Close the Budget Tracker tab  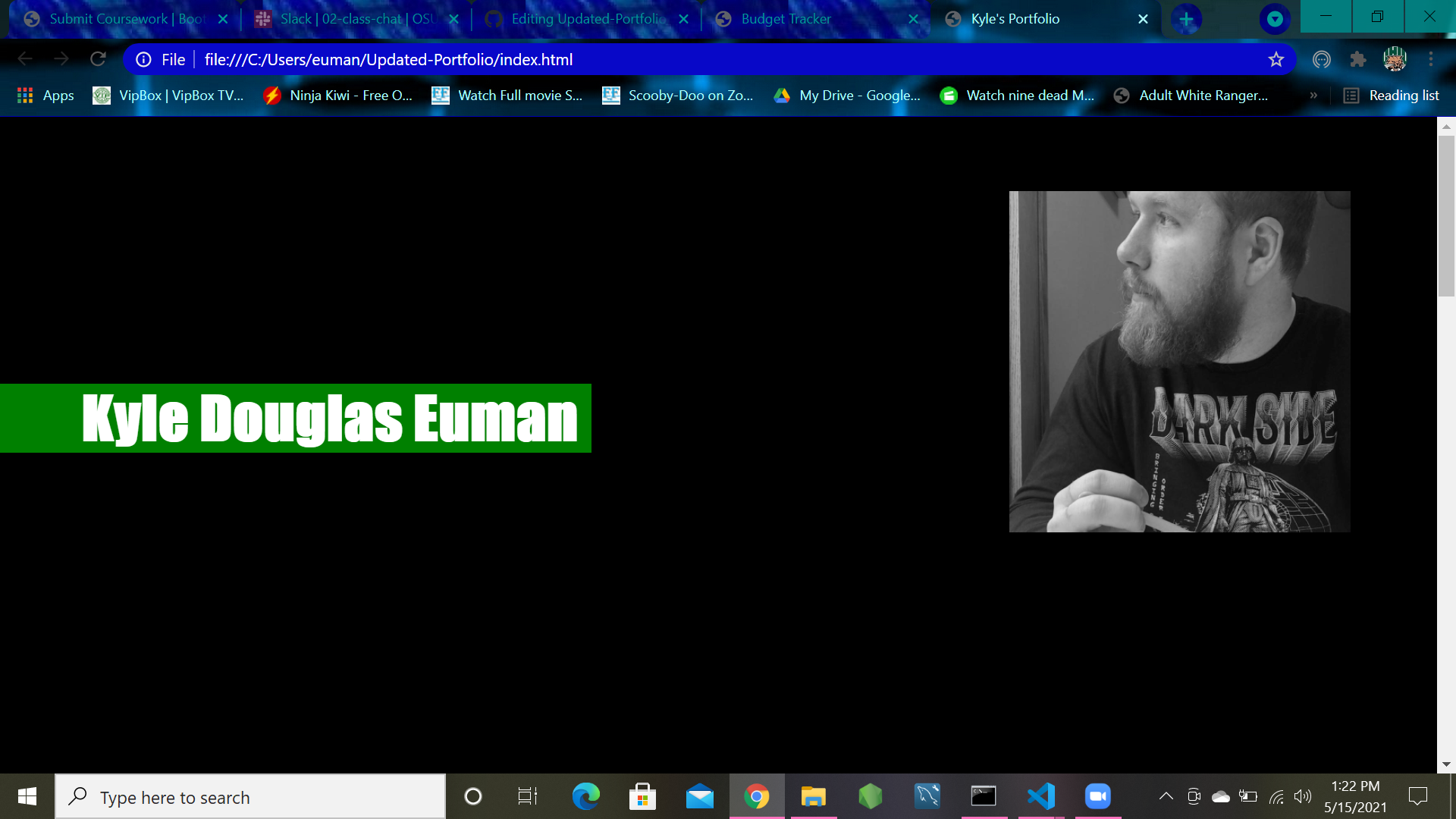914,19
